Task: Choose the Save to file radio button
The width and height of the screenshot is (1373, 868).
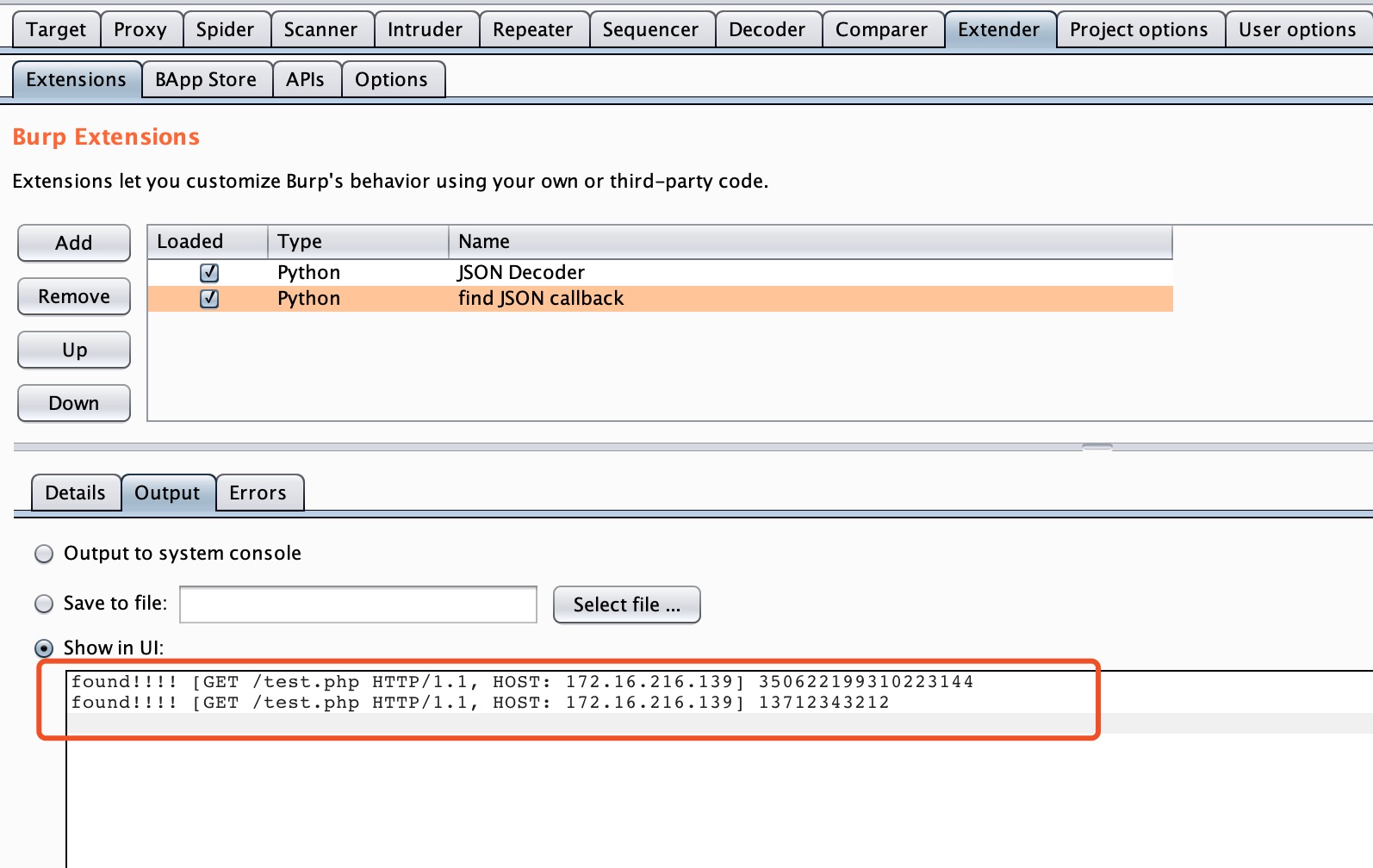Action: pyautogui.click(x=44, y=604)
